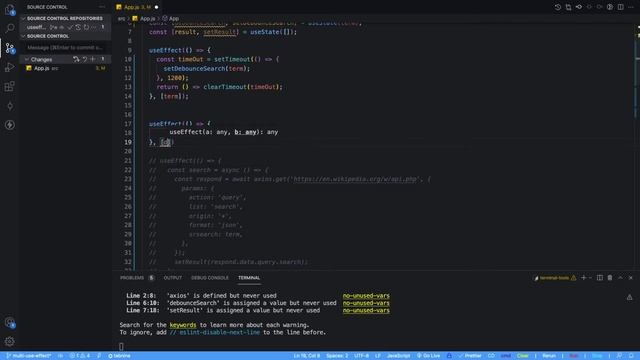Viewport: 640px width, 360px height.
Task: Click the Prettier status bar item
Action: (x=470, y=356)
